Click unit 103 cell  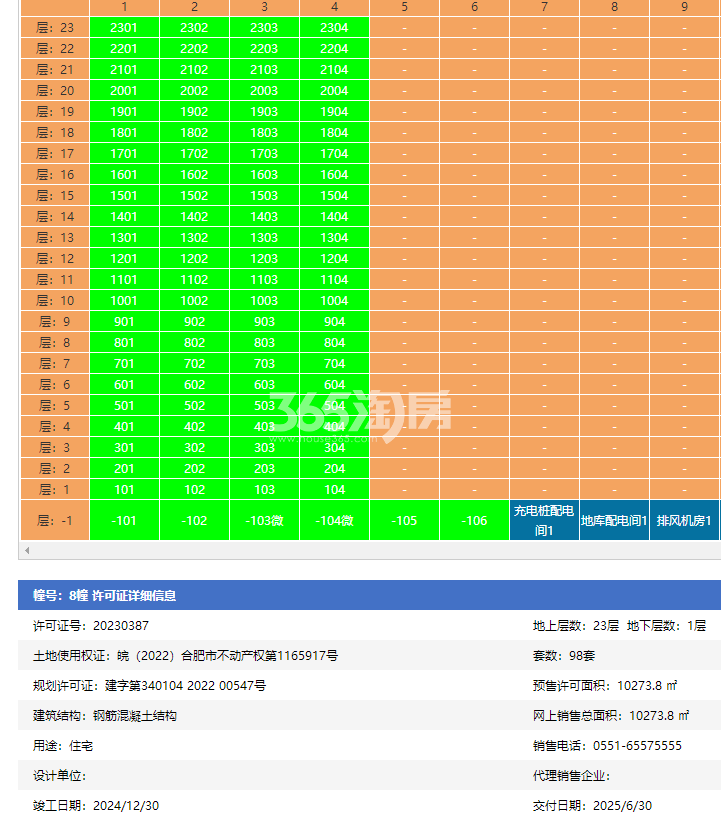264,490
